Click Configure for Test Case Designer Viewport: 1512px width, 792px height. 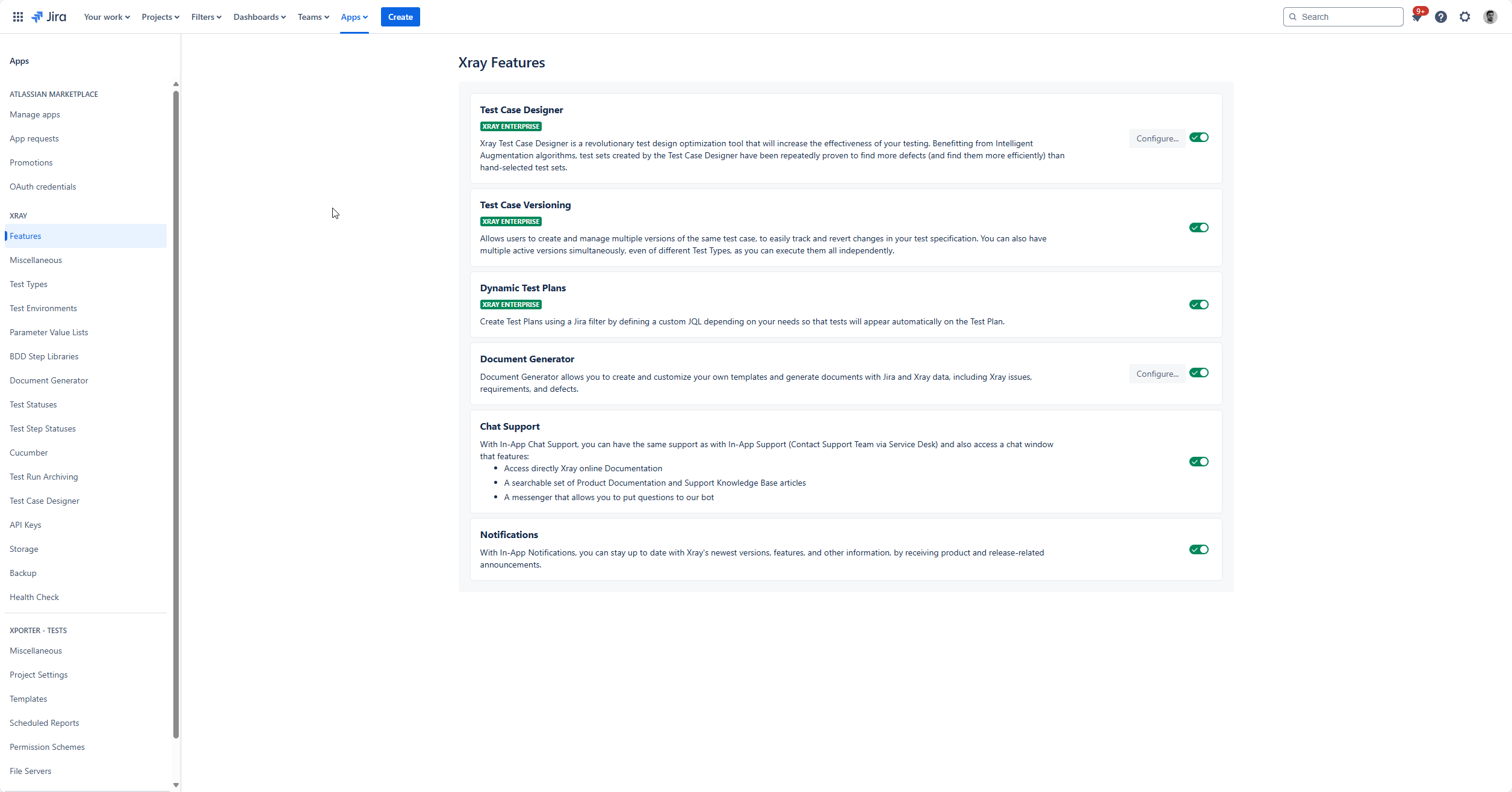coord(1157,138)
